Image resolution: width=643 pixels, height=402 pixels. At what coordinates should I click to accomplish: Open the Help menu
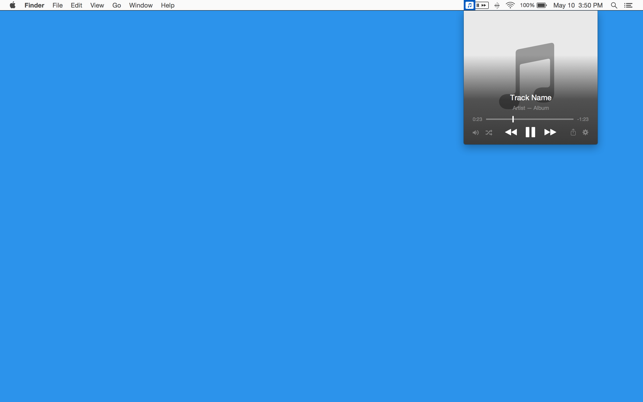[168, 5]
